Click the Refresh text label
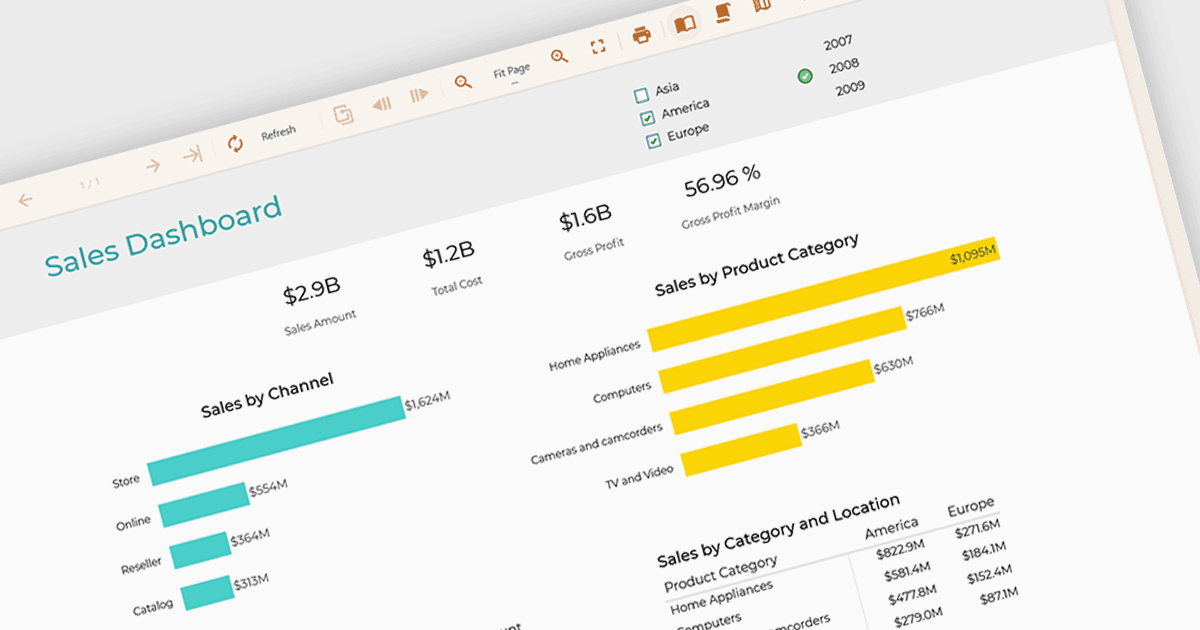This screenshot has height=630, width=1200. [x=279, y=133]
